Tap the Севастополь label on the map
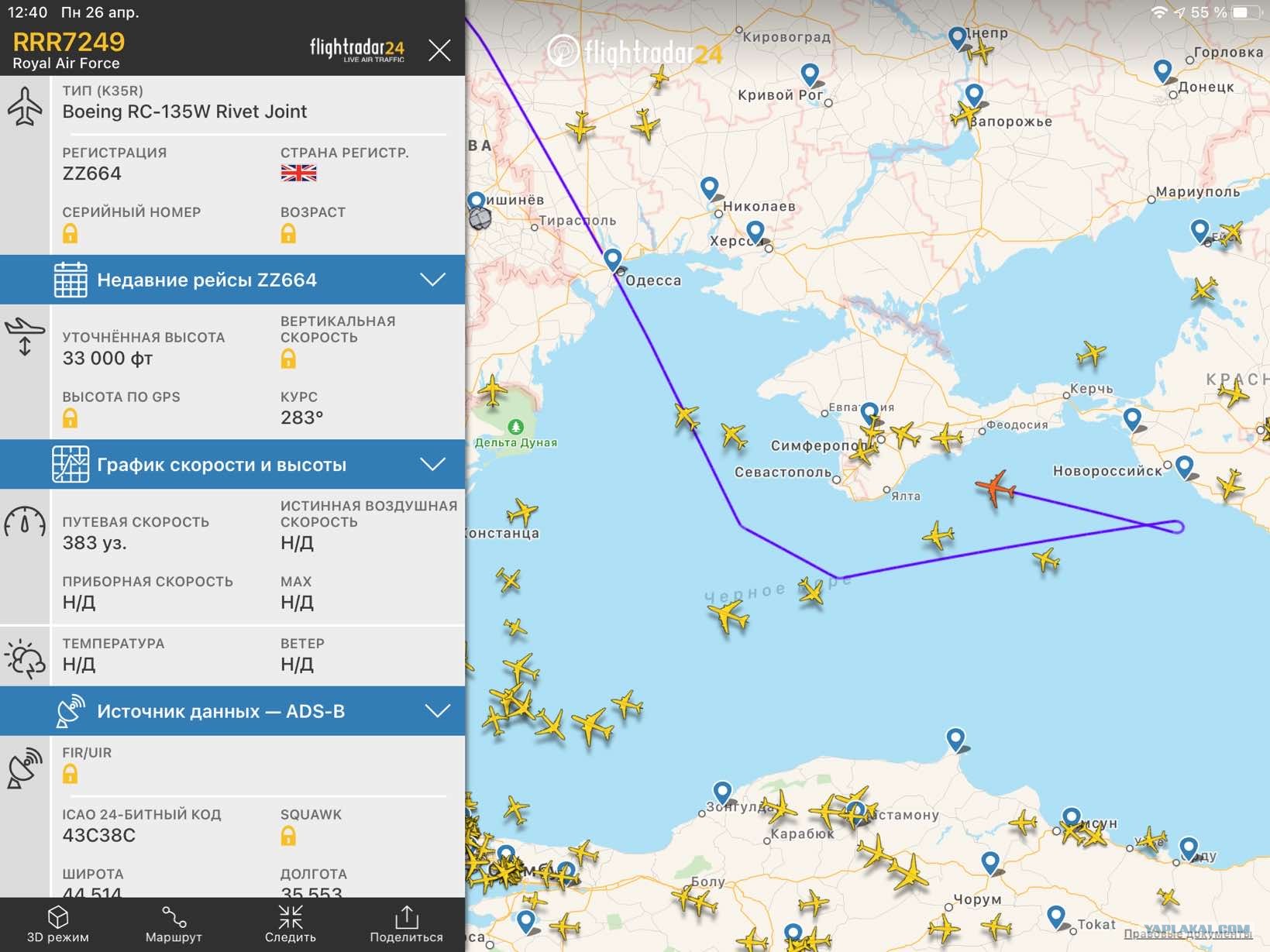The image size is (1270, 952). 783,473
